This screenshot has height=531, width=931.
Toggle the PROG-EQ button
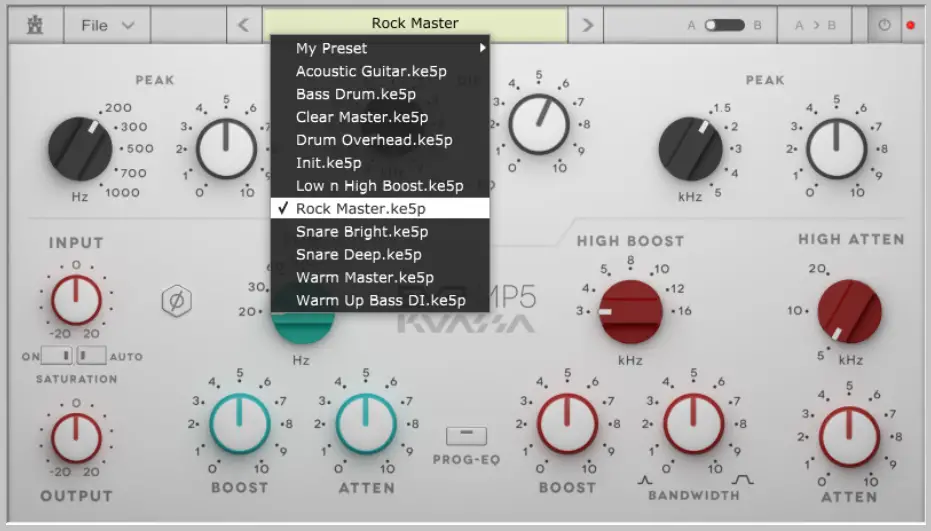pyautogui.click(x=466, y=436)
